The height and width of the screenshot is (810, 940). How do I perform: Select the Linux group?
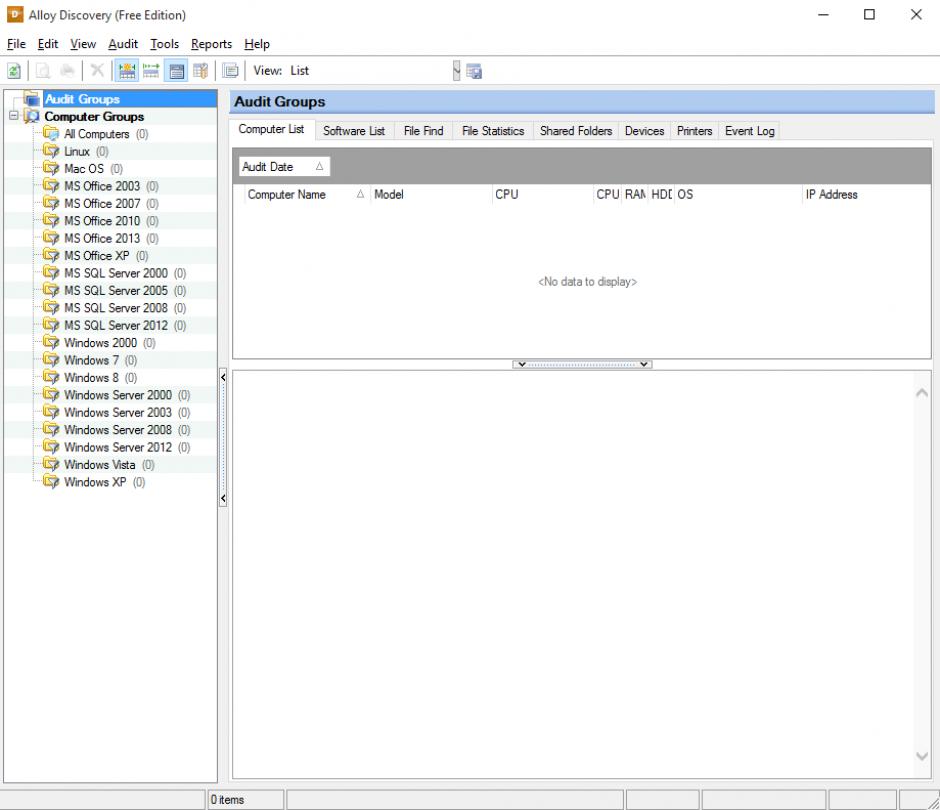tap(77, 151)
